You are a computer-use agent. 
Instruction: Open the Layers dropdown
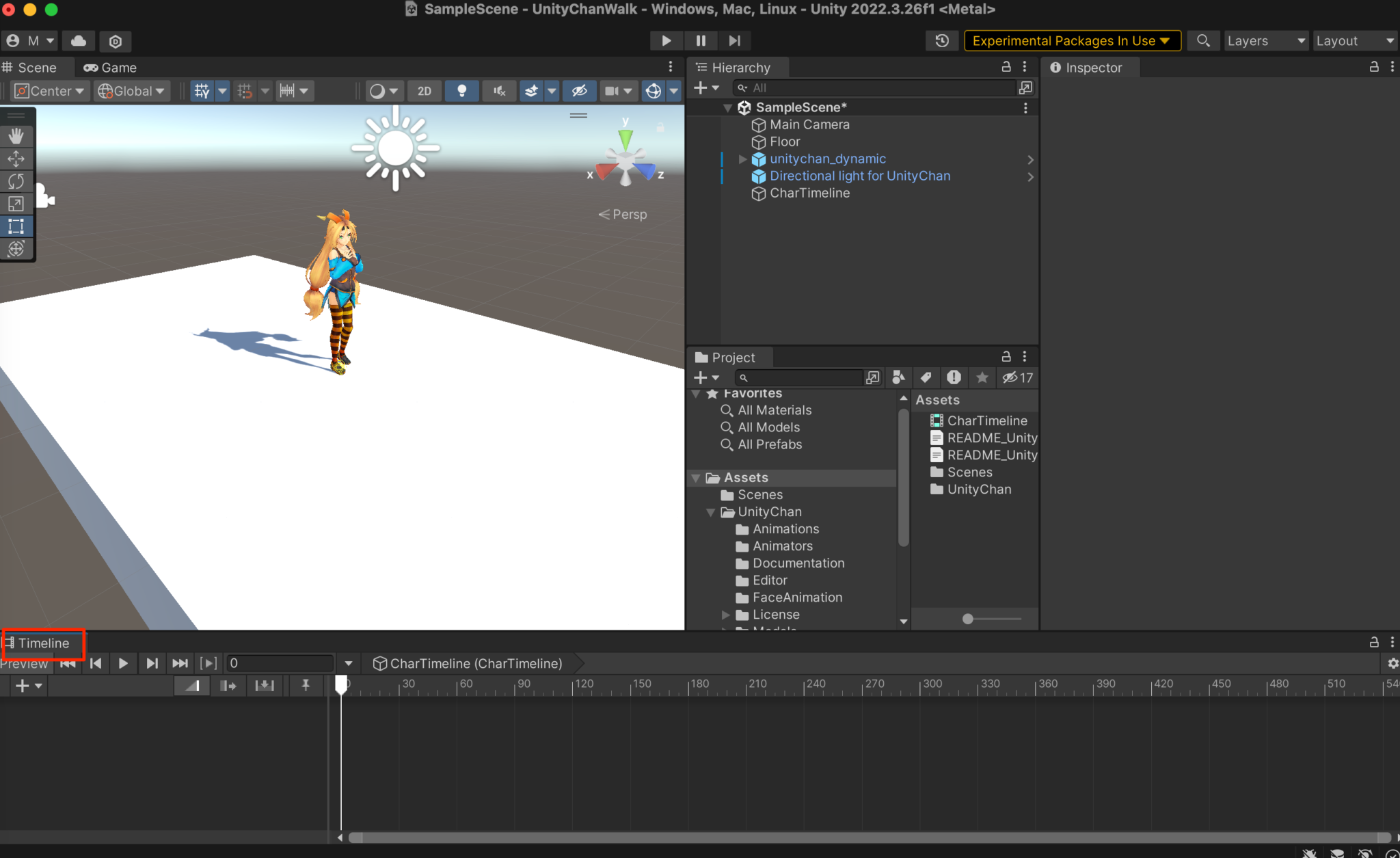click(1265, 40)
